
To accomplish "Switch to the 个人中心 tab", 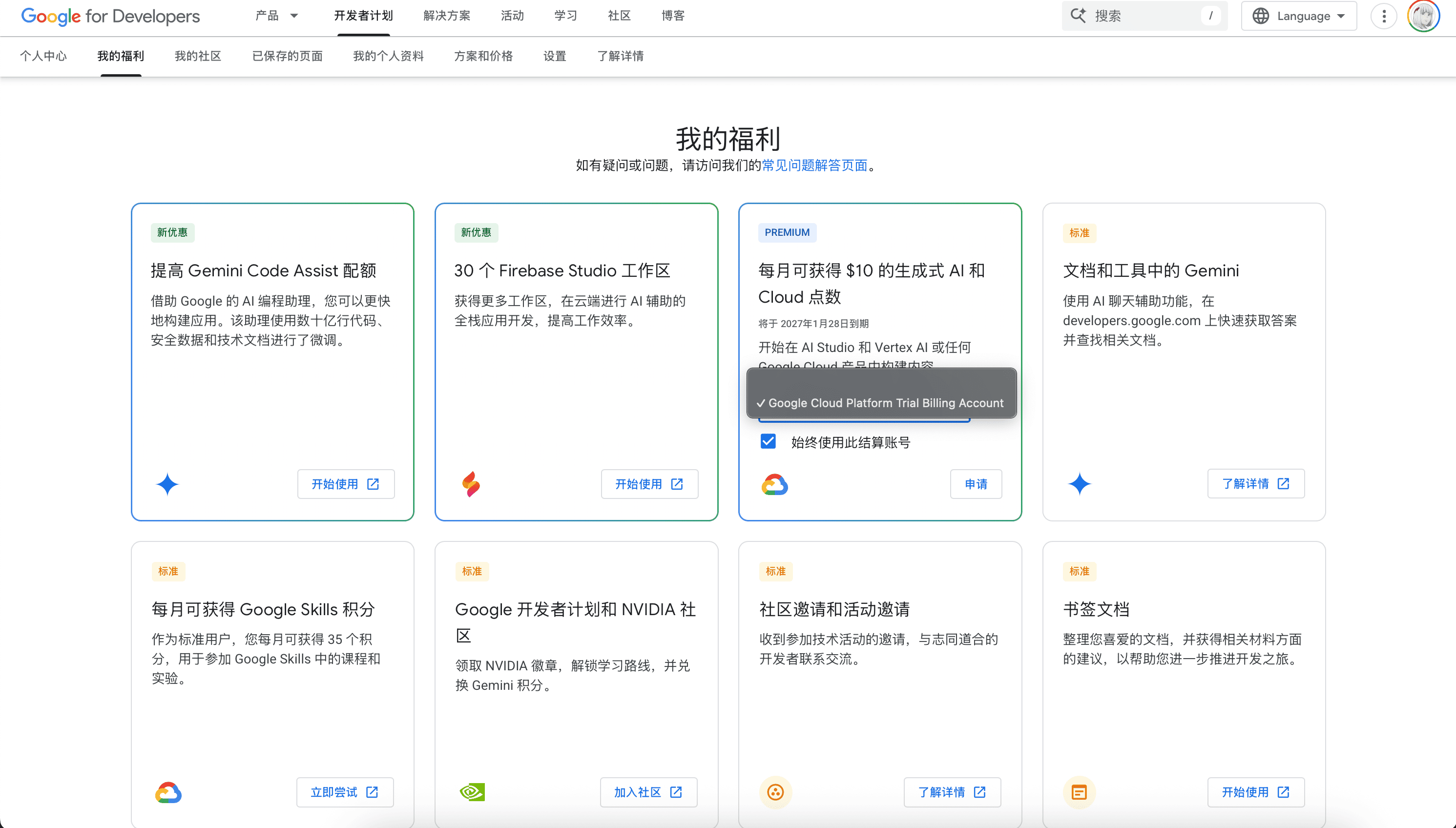I will tap(43, 56).
